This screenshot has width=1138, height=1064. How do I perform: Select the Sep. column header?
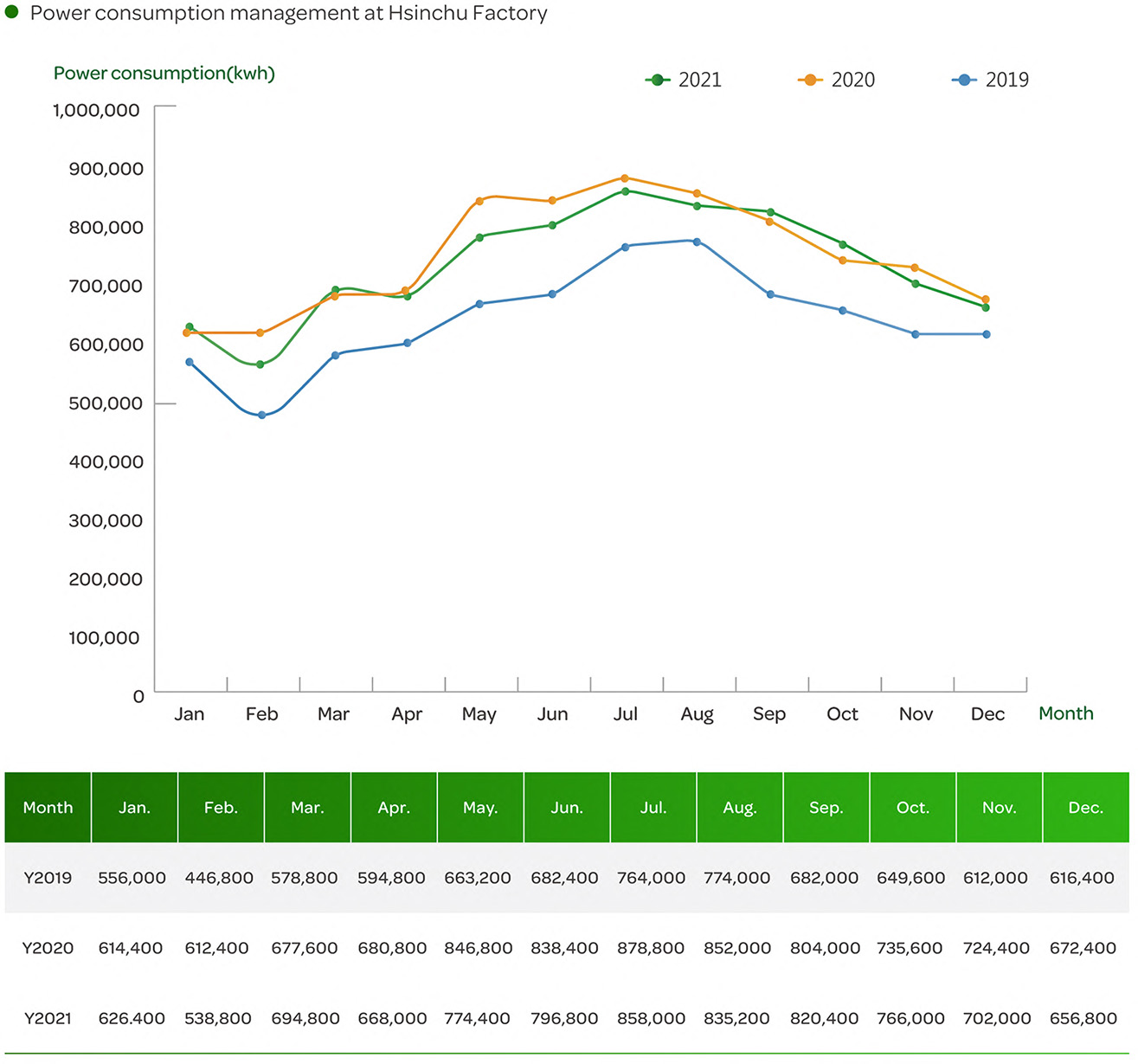pos(826,808)
